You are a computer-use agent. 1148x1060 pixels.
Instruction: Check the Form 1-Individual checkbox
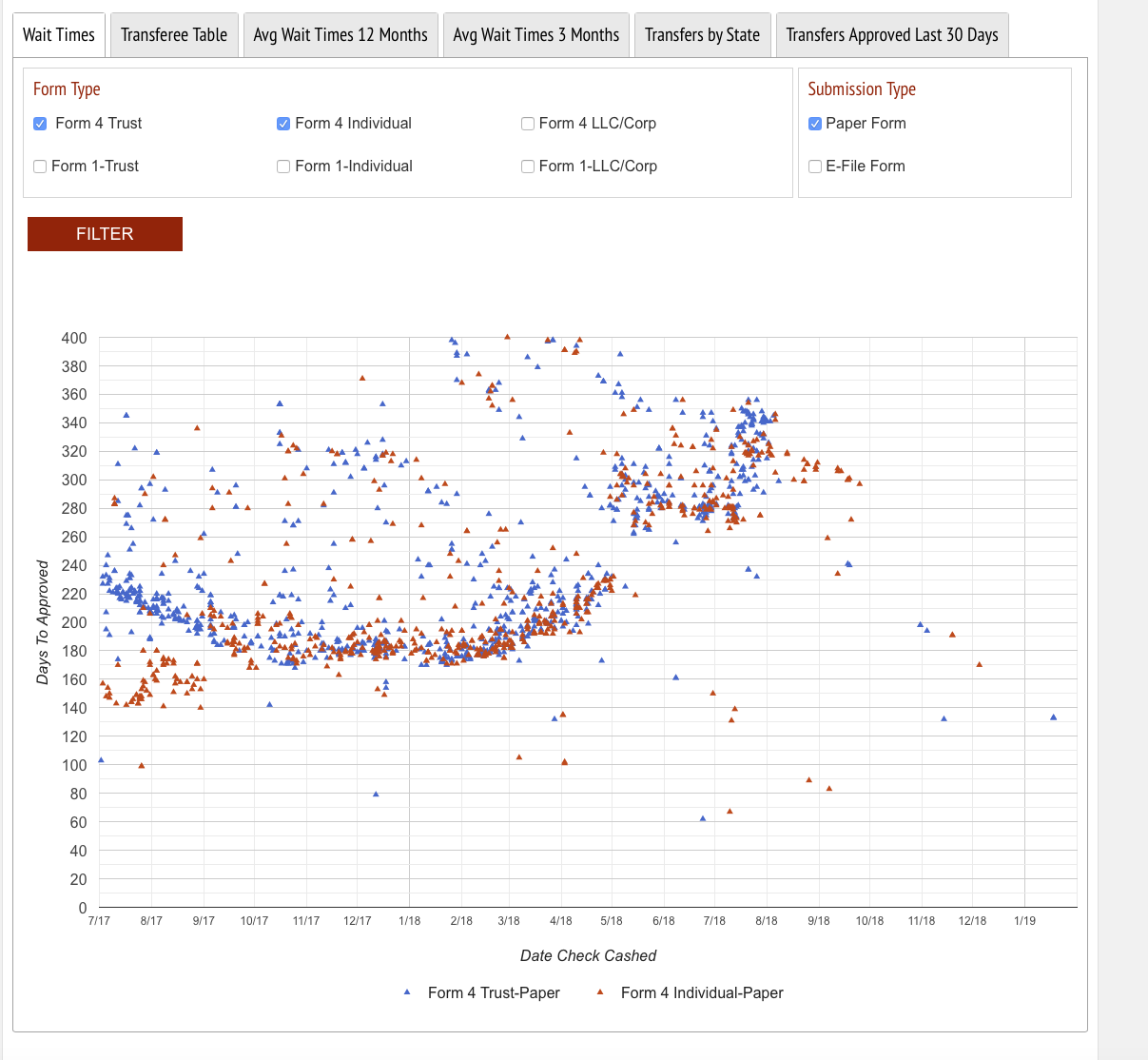point(283,167)
